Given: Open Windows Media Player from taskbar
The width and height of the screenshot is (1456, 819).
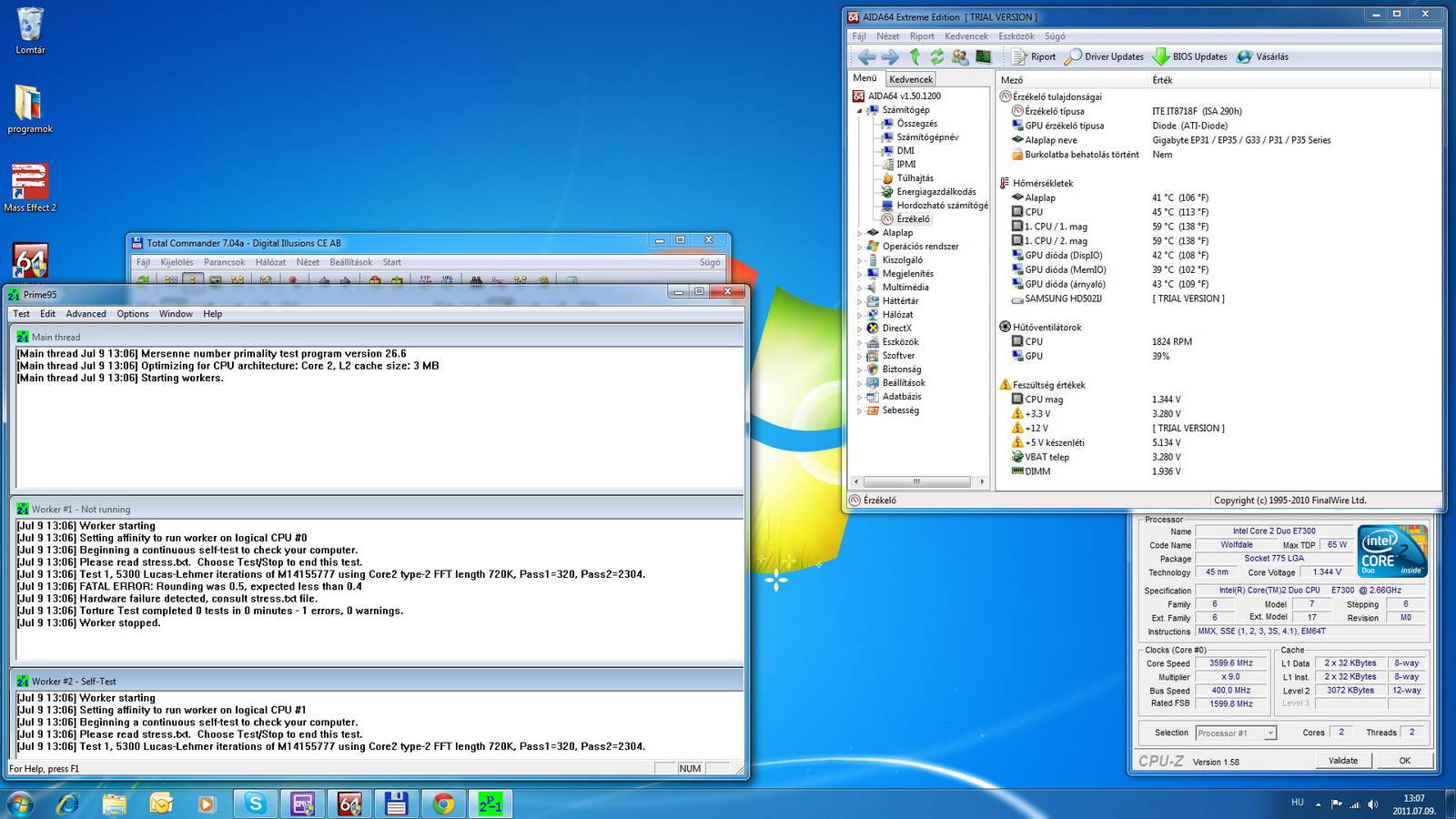Looking at the screenshot, I should 207,804.
